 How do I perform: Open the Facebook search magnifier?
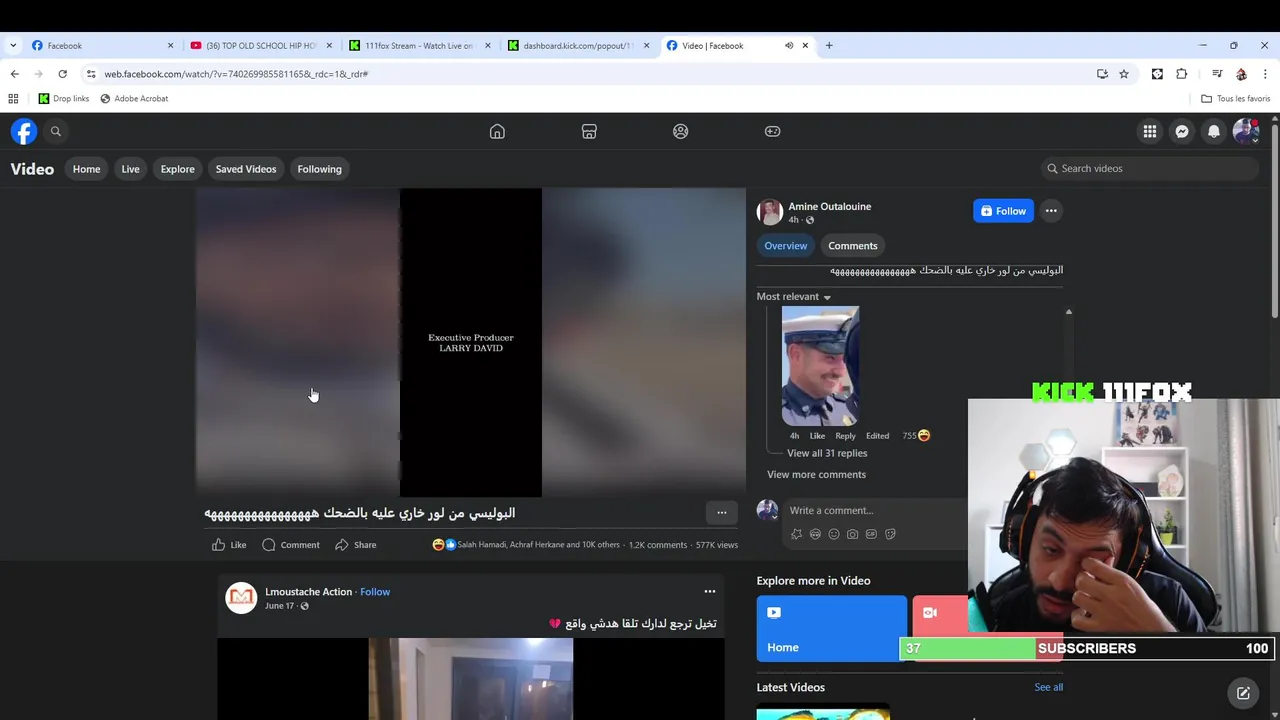(x=56, y=131)
